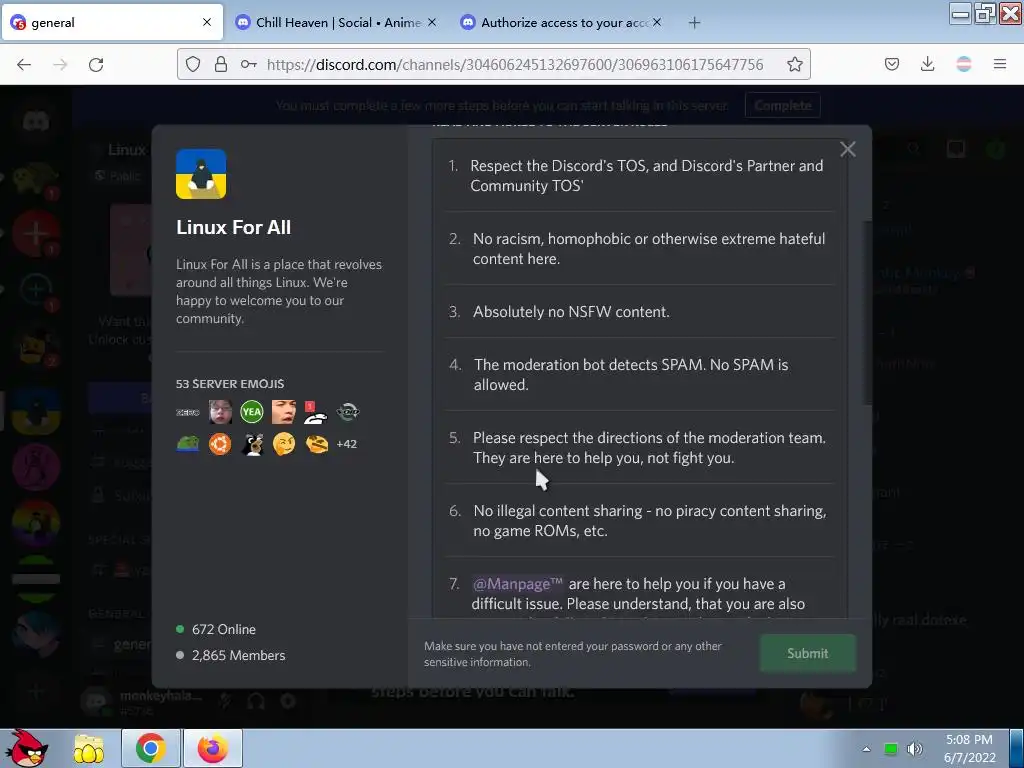Go back in Firefox
The width and height of the screenshot is (1024, 768).
tap(24, 64)
